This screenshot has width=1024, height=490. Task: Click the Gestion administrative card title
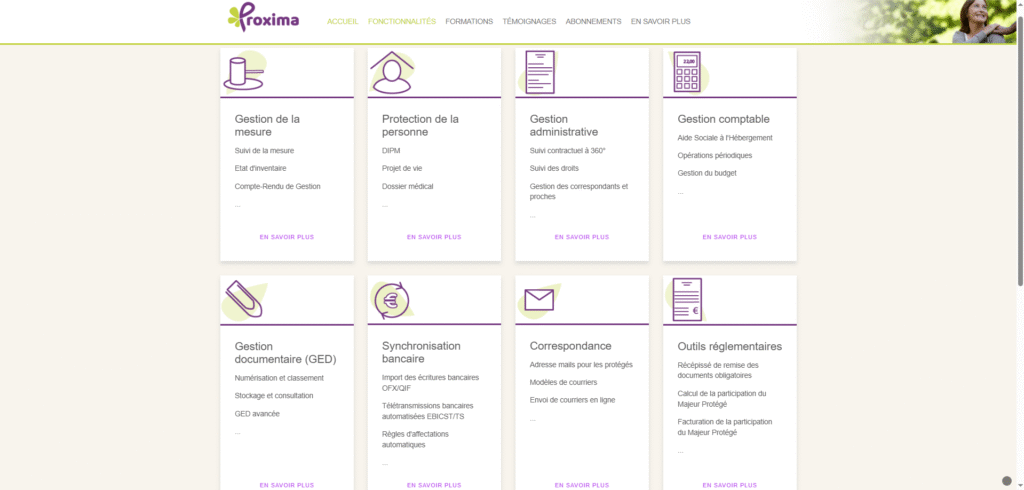564,125
